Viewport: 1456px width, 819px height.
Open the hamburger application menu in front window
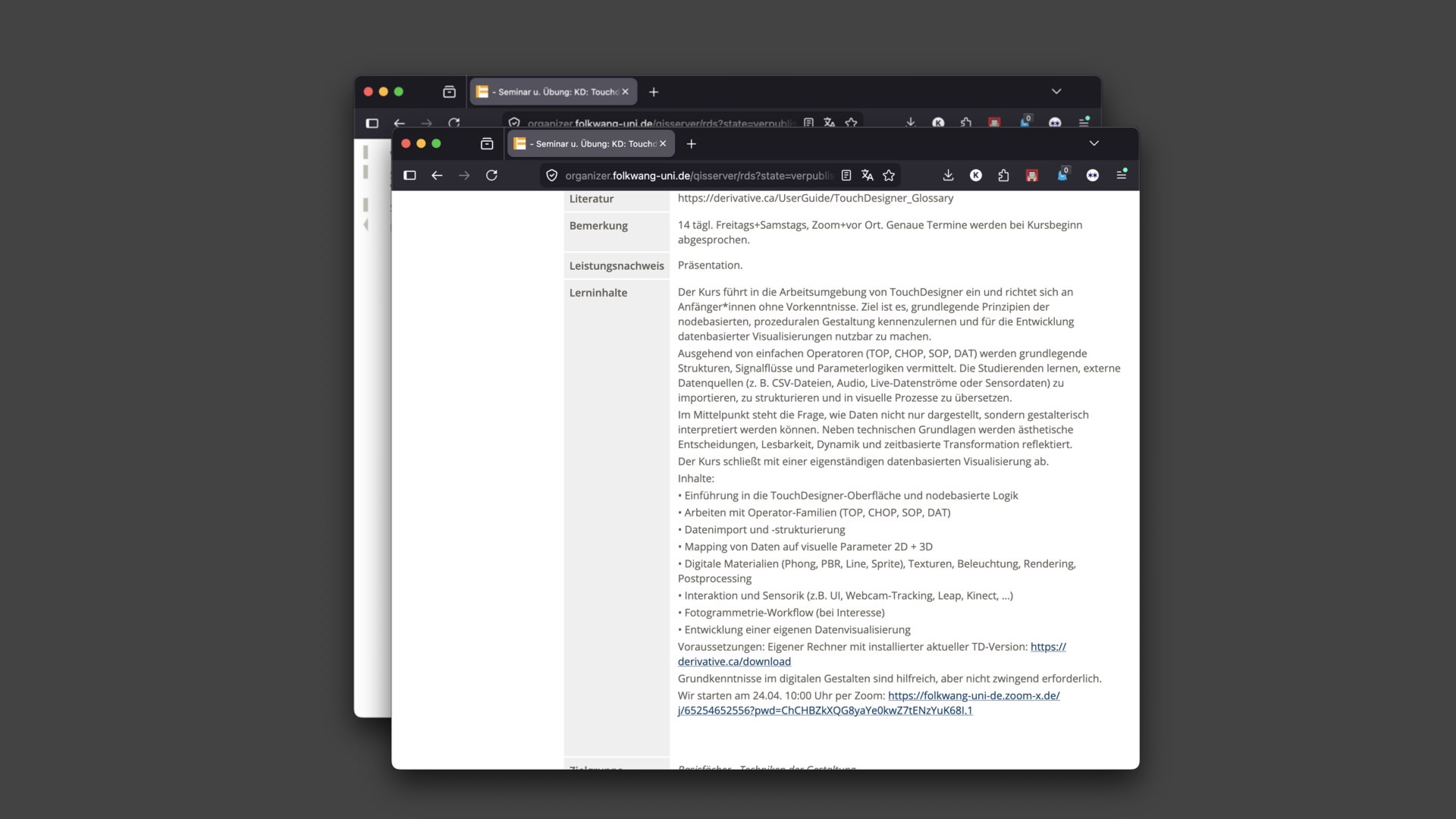click(x=1122, y=175)
